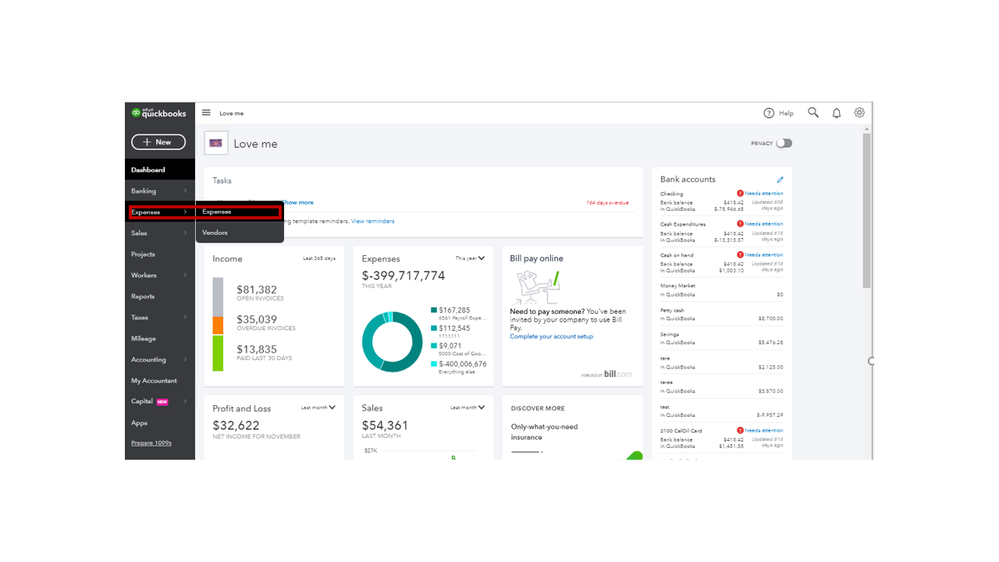The image size is (999, 562).
Task: Click the Prepare 1099s link
Action: pyautogui.click(x=151, y=443)
